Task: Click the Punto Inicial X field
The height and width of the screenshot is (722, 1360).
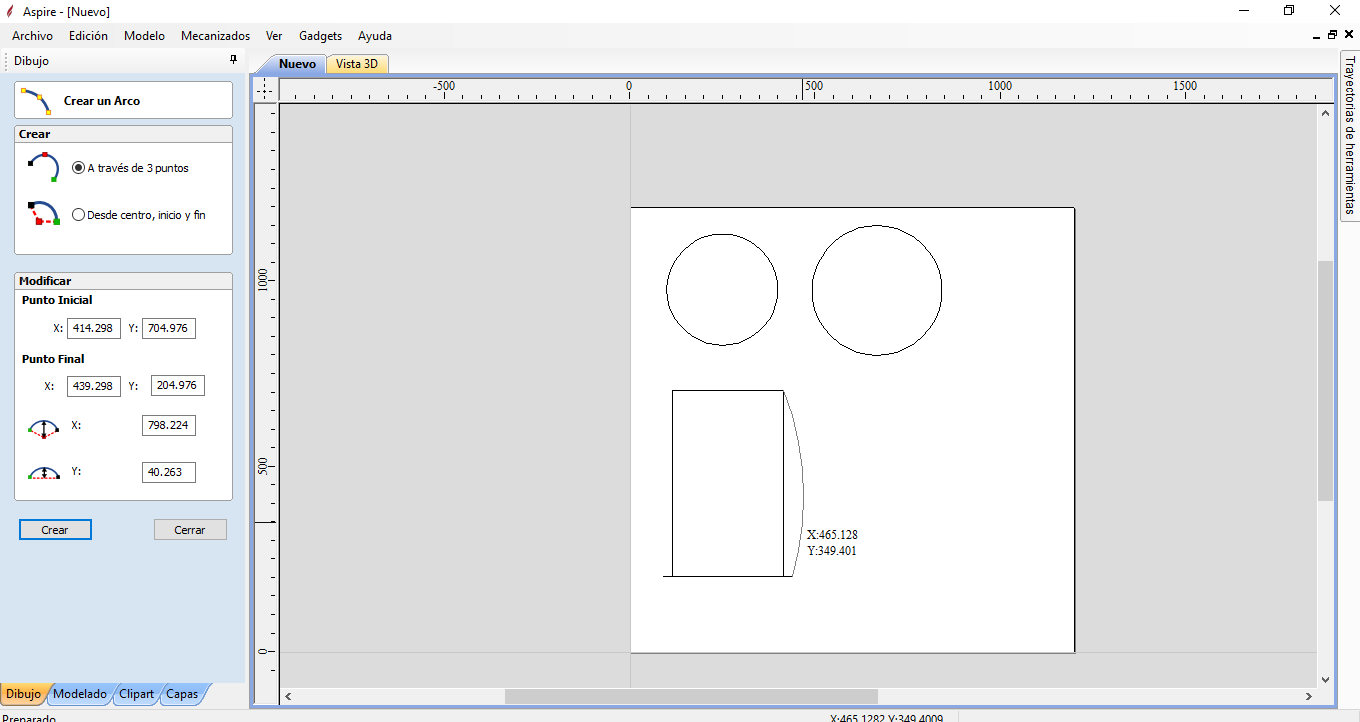Action: point(94,328)
